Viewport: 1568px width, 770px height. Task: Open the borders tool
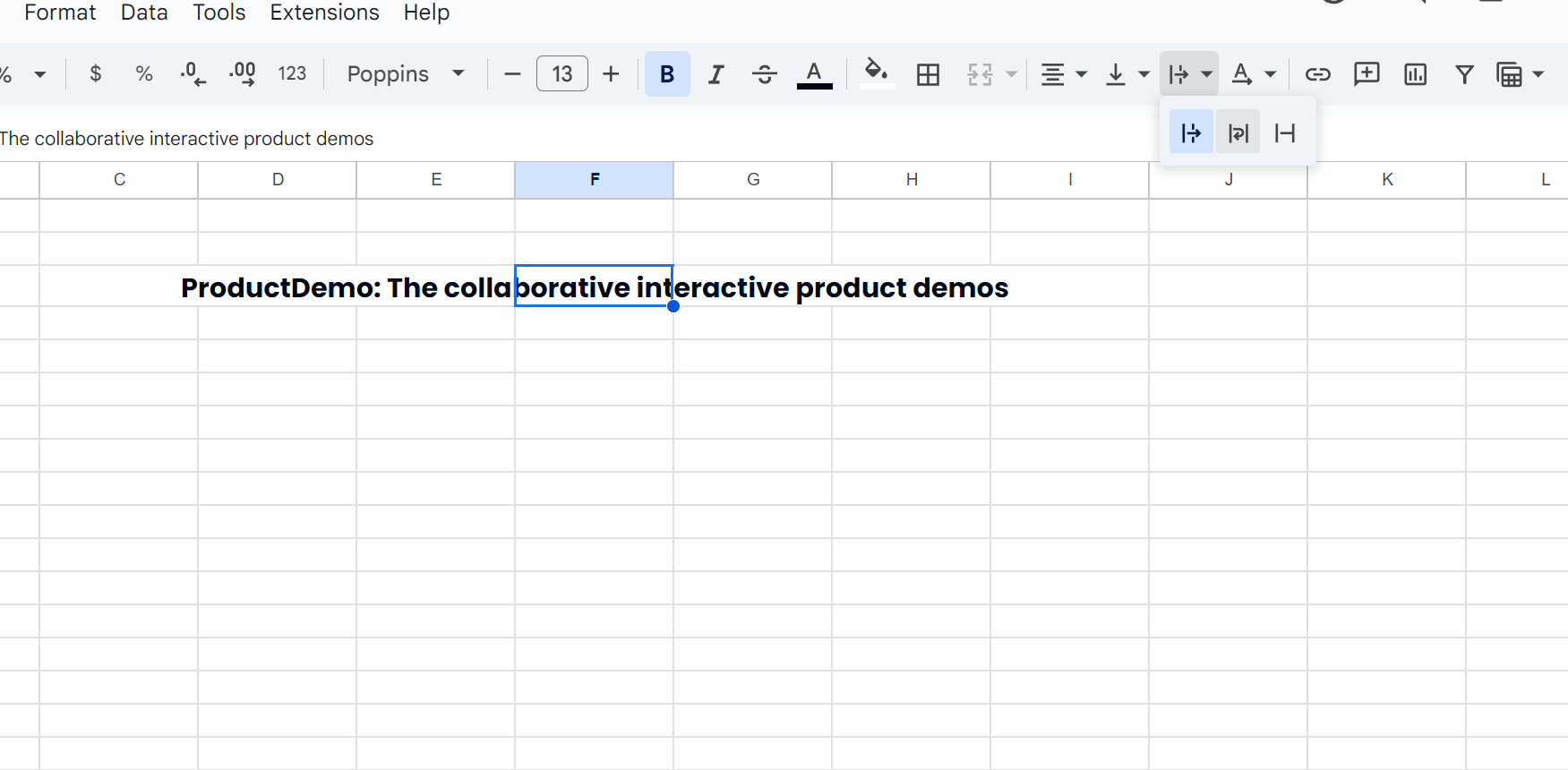929,74
